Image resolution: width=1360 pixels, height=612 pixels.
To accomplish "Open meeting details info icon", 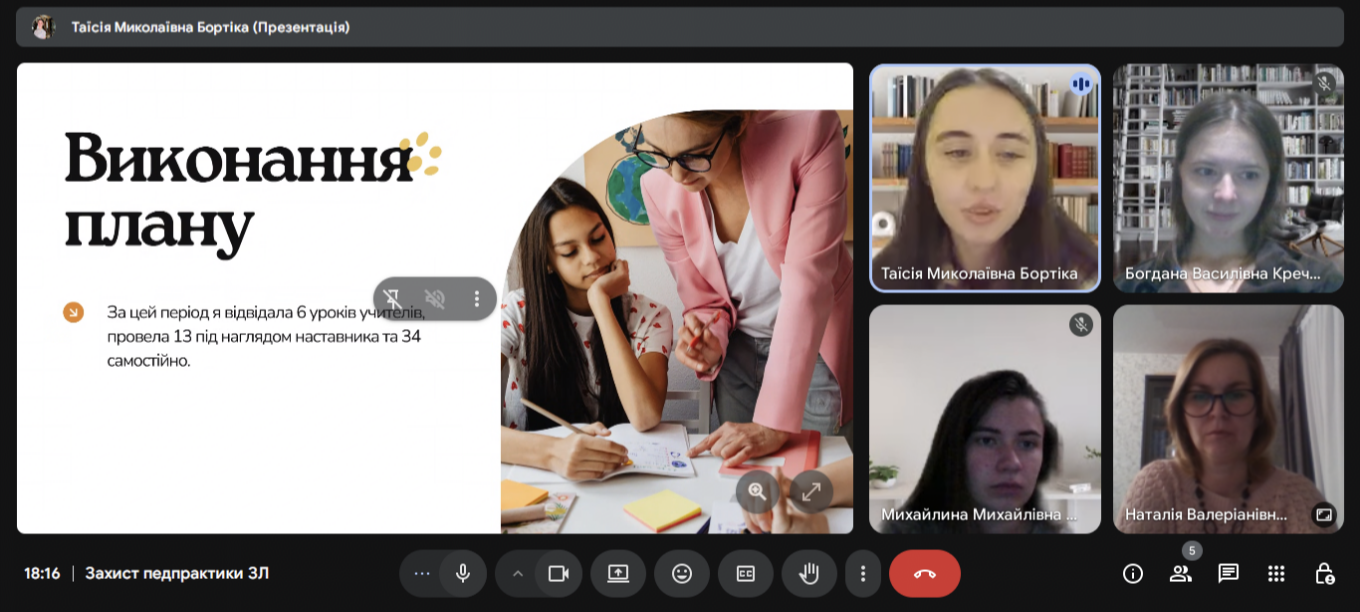I will coord(1132,573).
